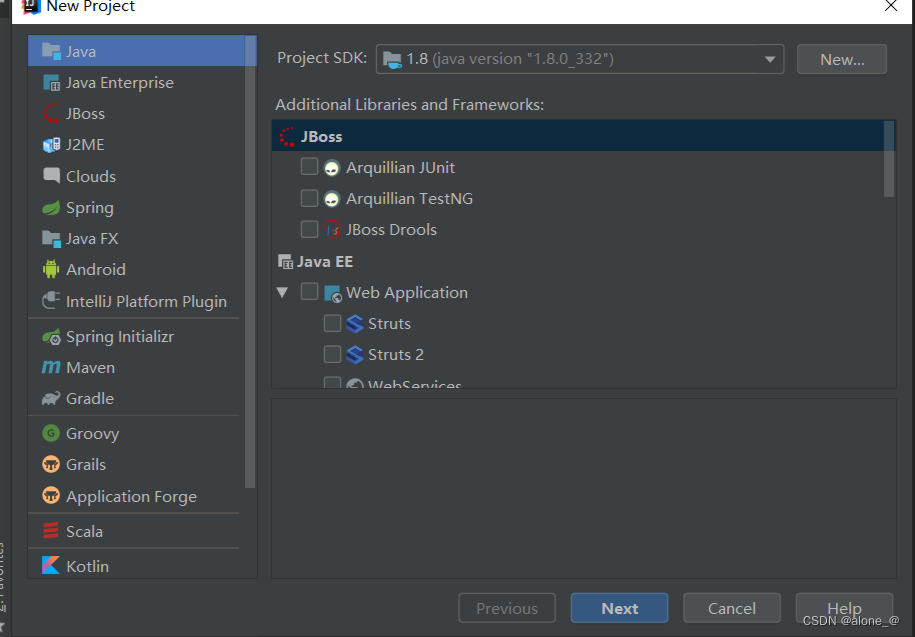The width and height of the screenshot is (915, 637).
Task: Click the Application Forge icon
Action: pos(51,496)
